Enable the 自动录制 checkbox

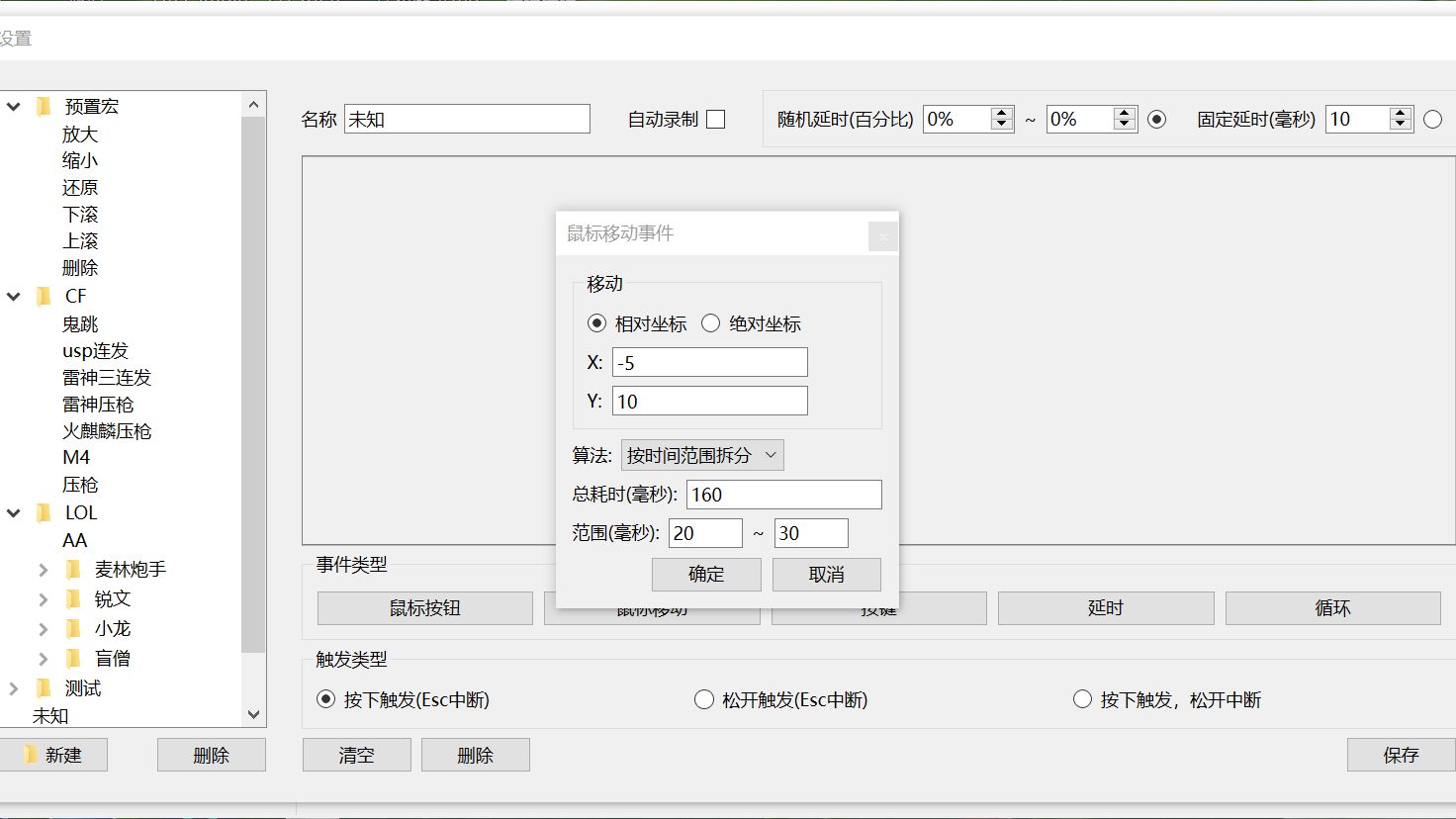(x=716, y=119)
